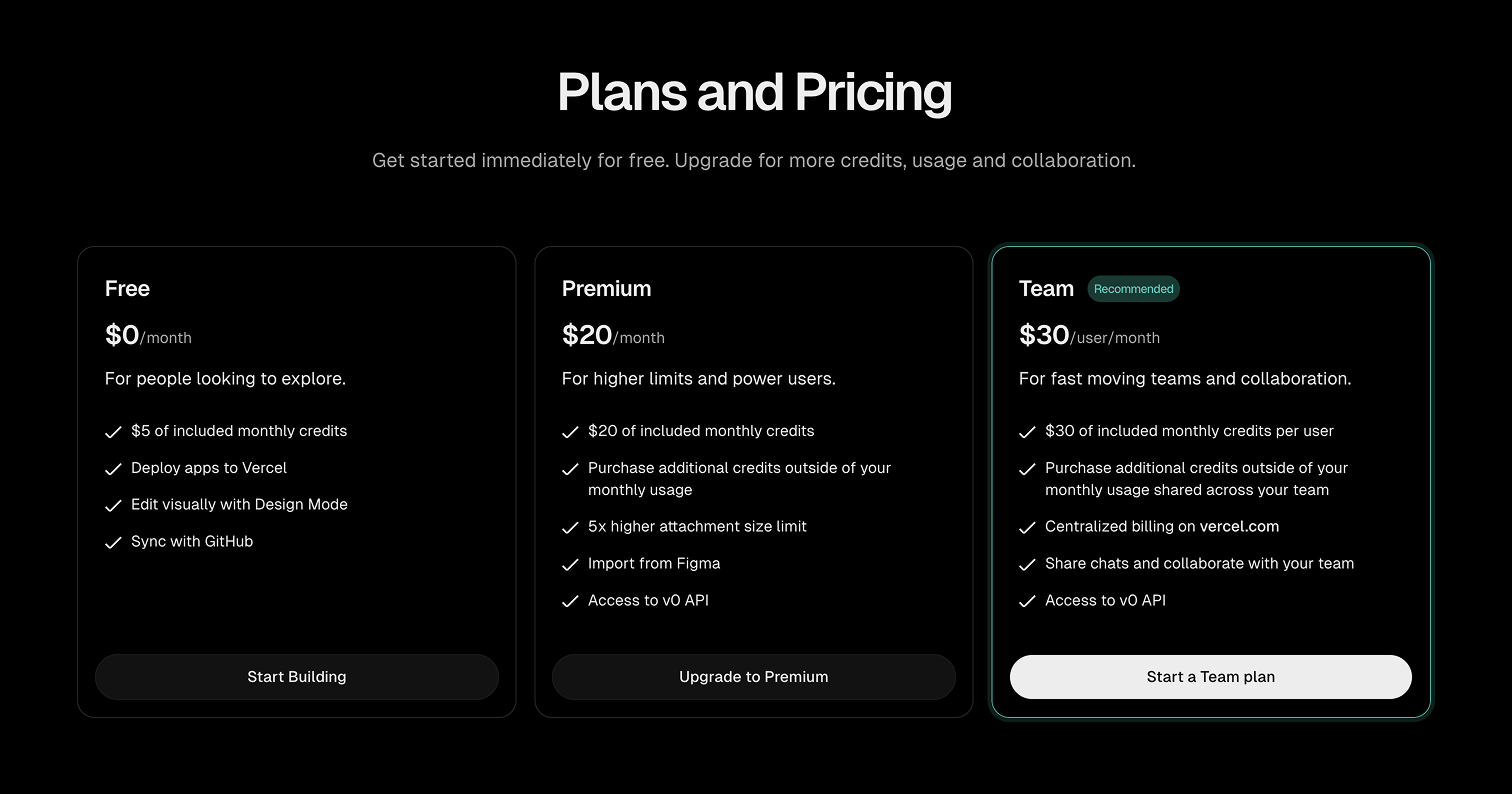Click checkmark next to Import from Figma

tap(570, 565)
